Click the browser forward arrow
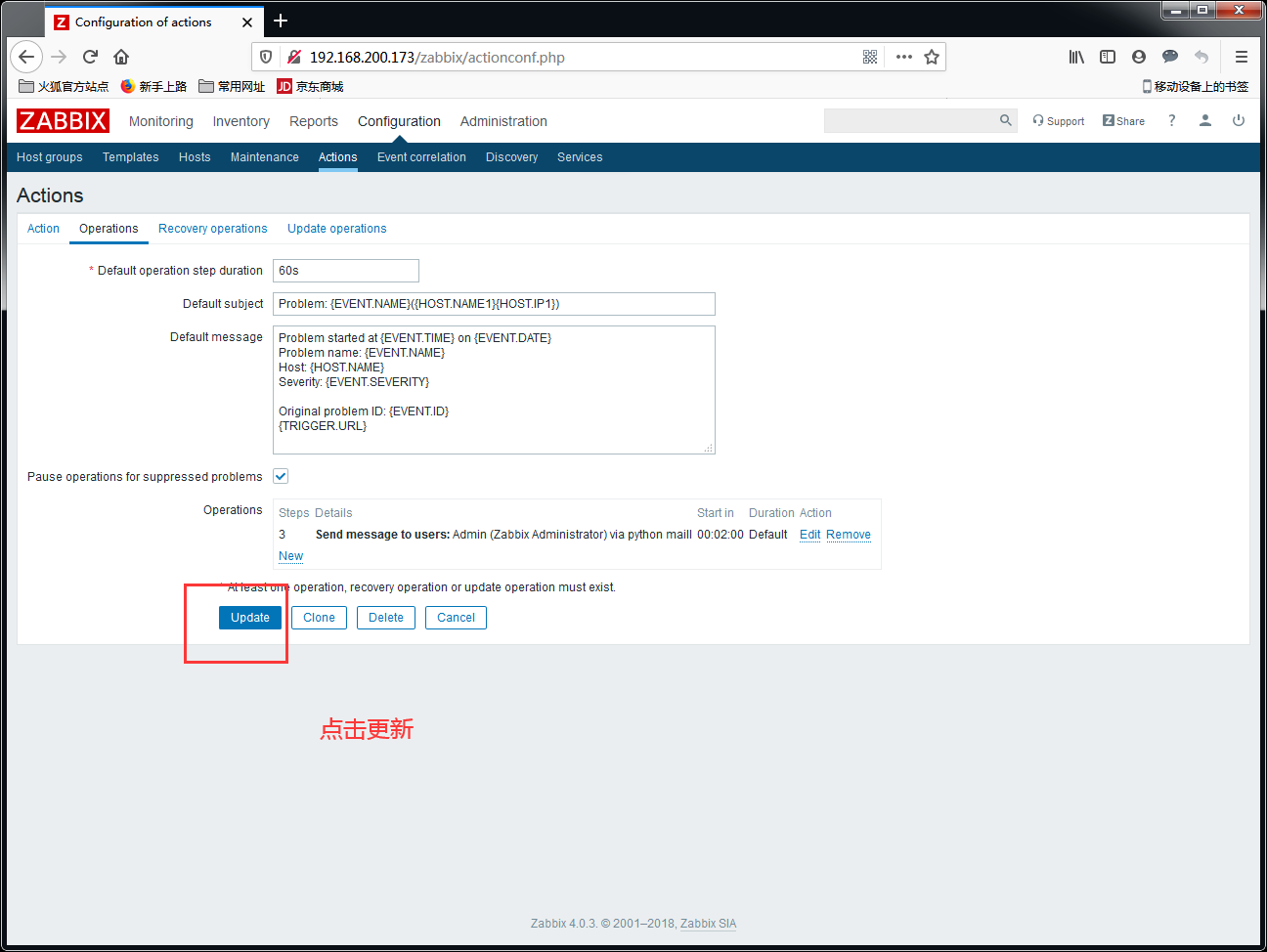Screen dimensions: 1267x952 coord(59,57)
